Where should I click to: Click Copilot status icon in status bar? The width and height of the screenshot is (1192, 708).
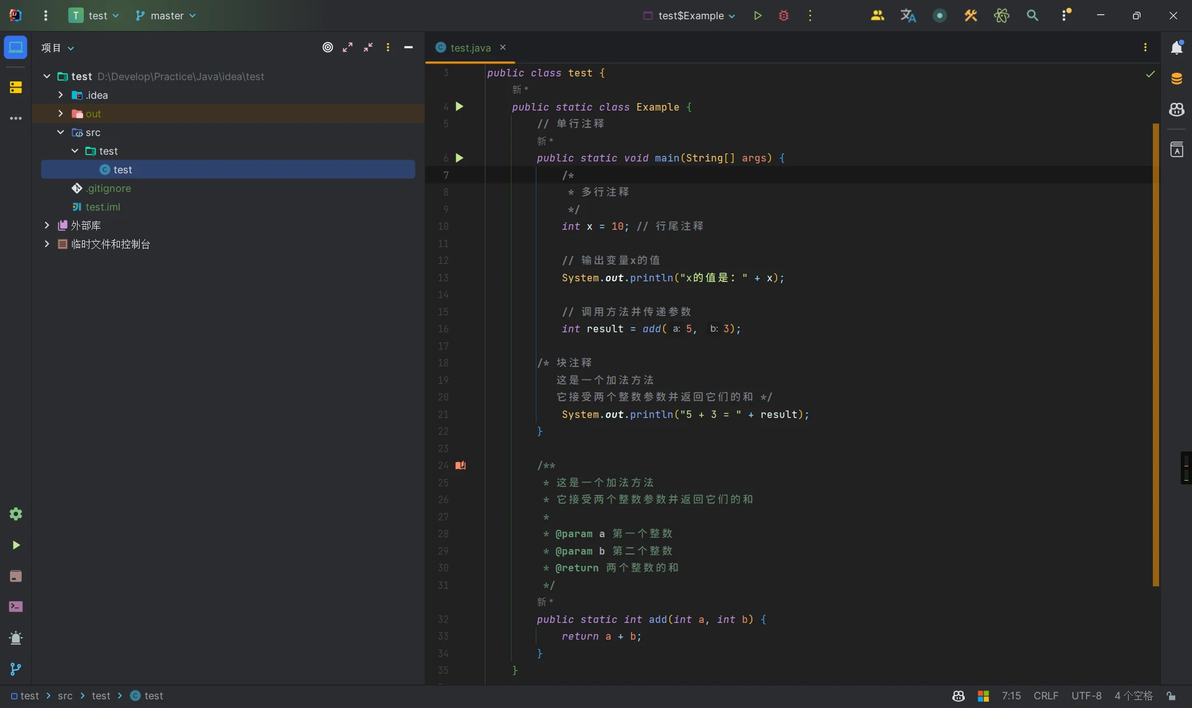coord(958,696)
